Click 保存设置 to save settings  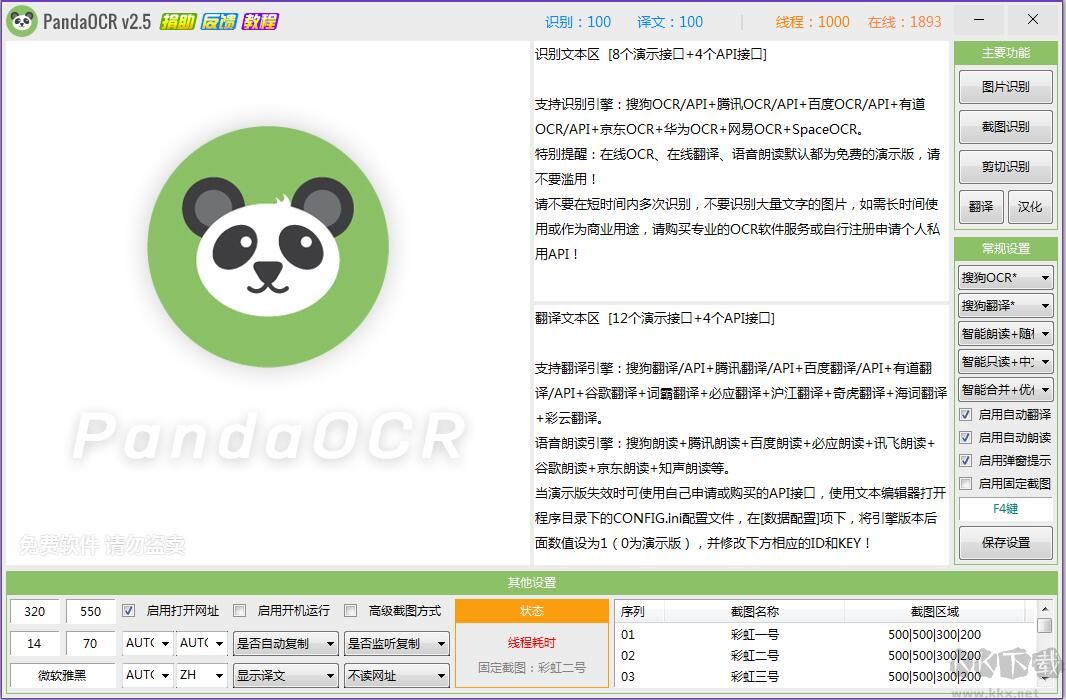1006,543
